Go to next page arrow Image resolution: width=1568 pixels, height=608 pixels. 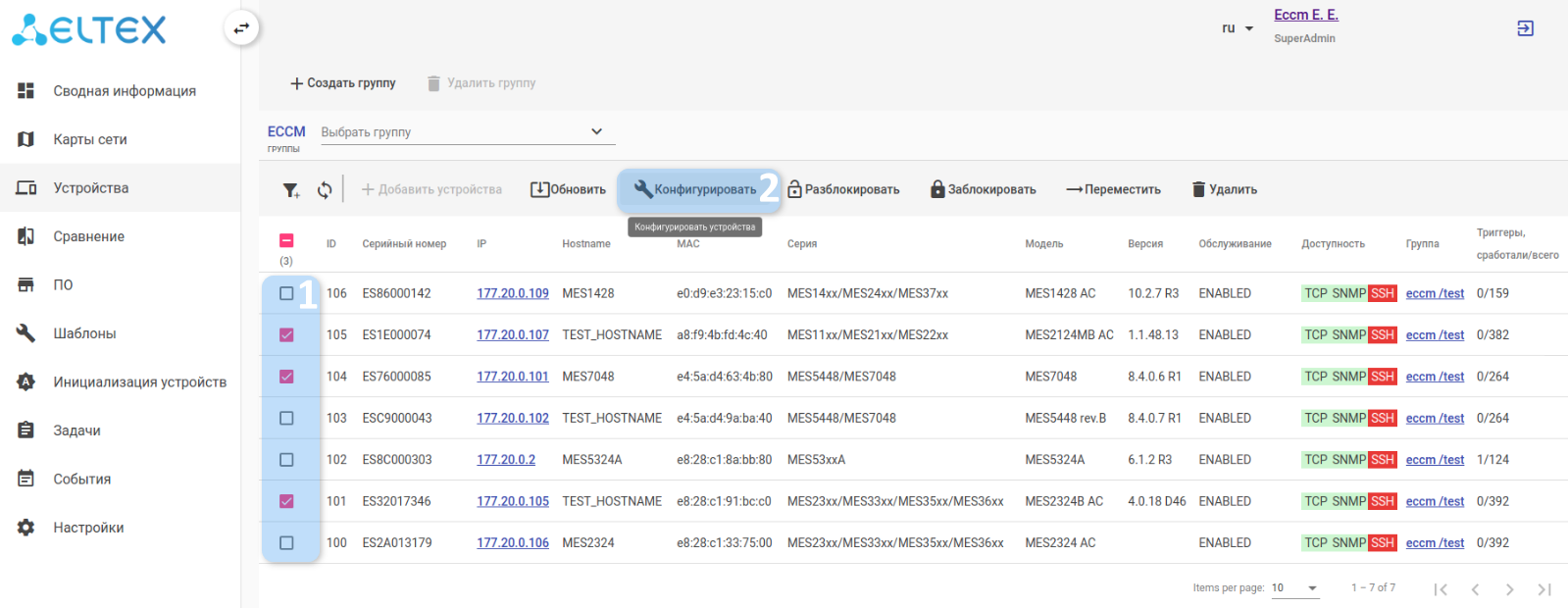(x=1509, y=589)
